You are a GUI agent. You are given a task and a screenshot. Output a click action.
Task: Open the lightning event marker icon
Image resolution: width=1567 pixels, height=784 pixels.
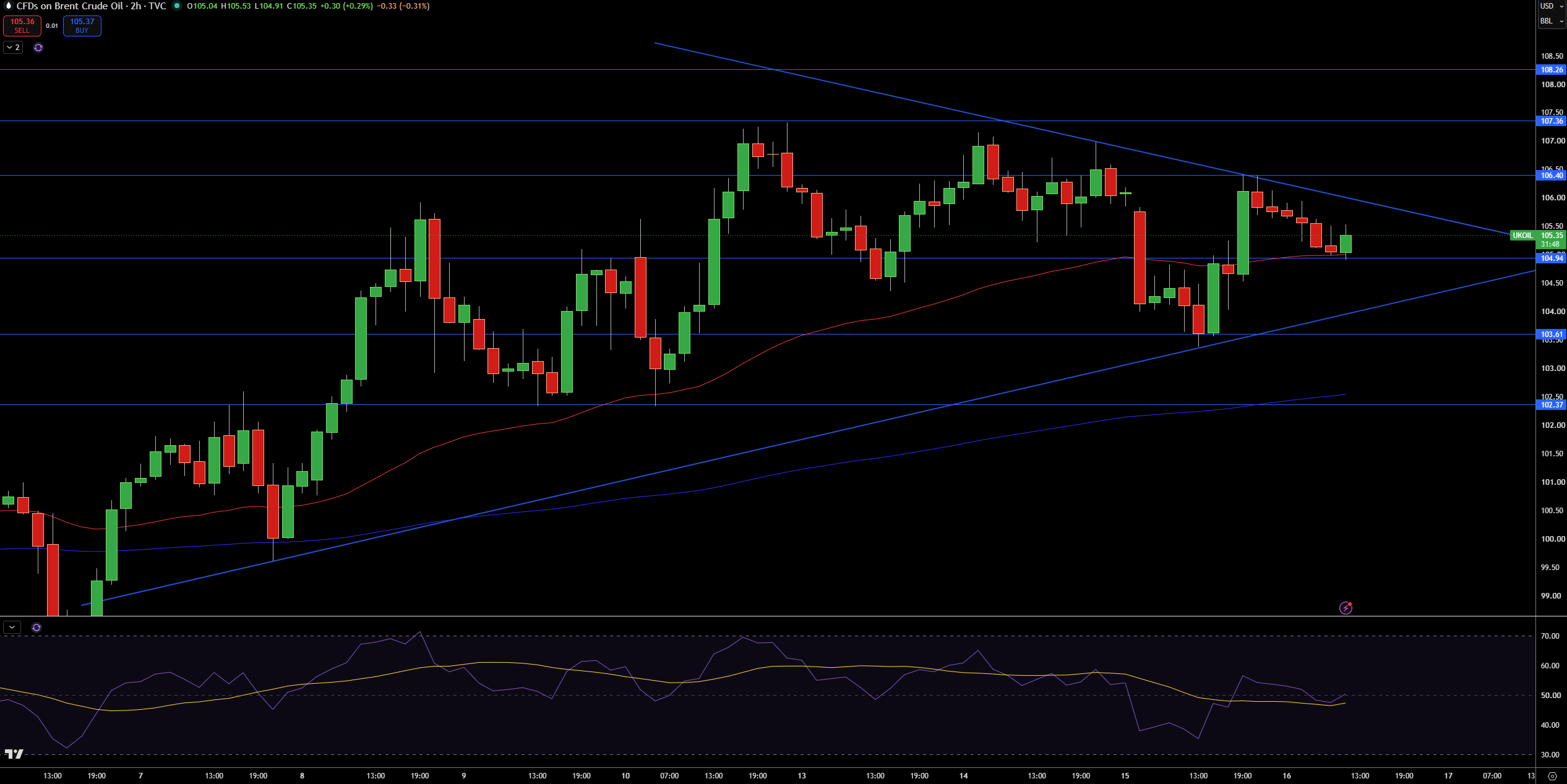(x=1346, y=608)
